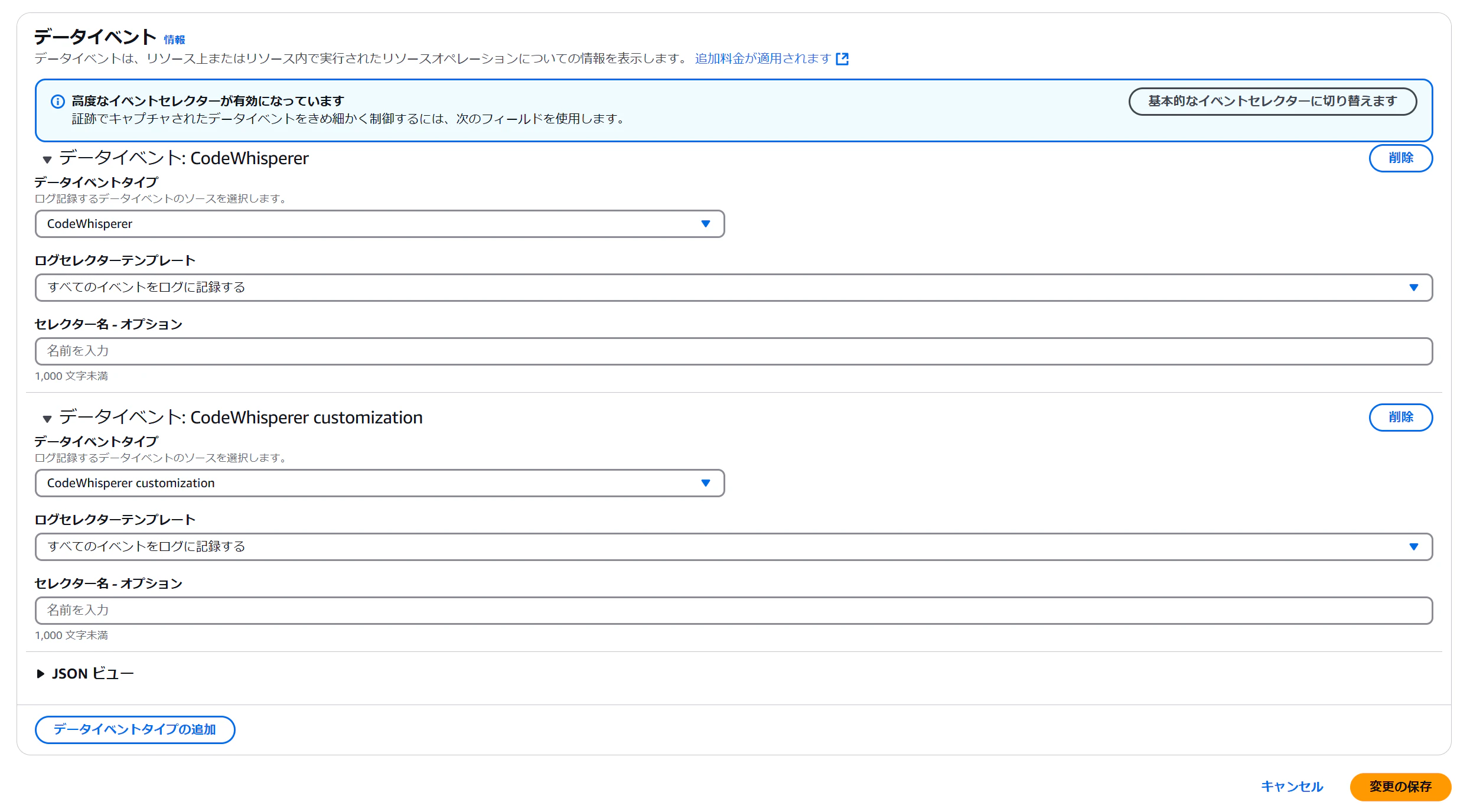Click the データイベント section heading at the top
Screen dimensions: 1470x812
[94, 37]
